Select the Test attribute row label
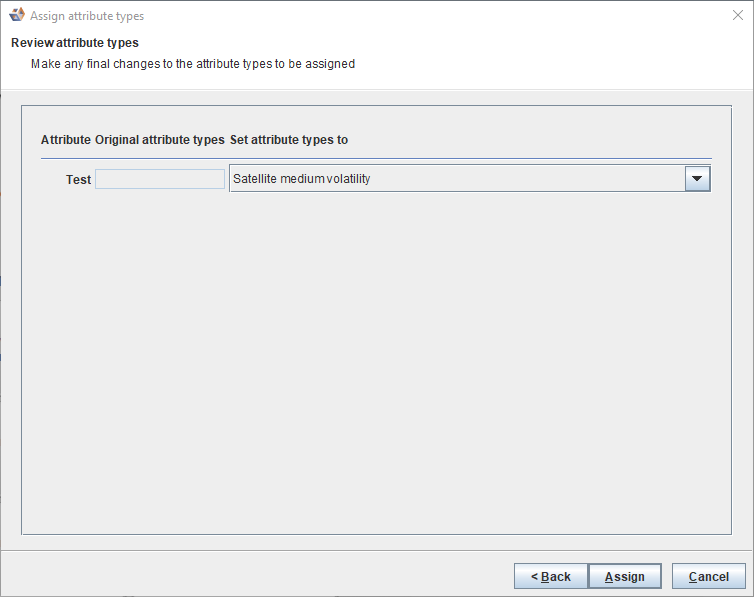The image size is (754, 597). pyautogui.click(x=78, y=180)
